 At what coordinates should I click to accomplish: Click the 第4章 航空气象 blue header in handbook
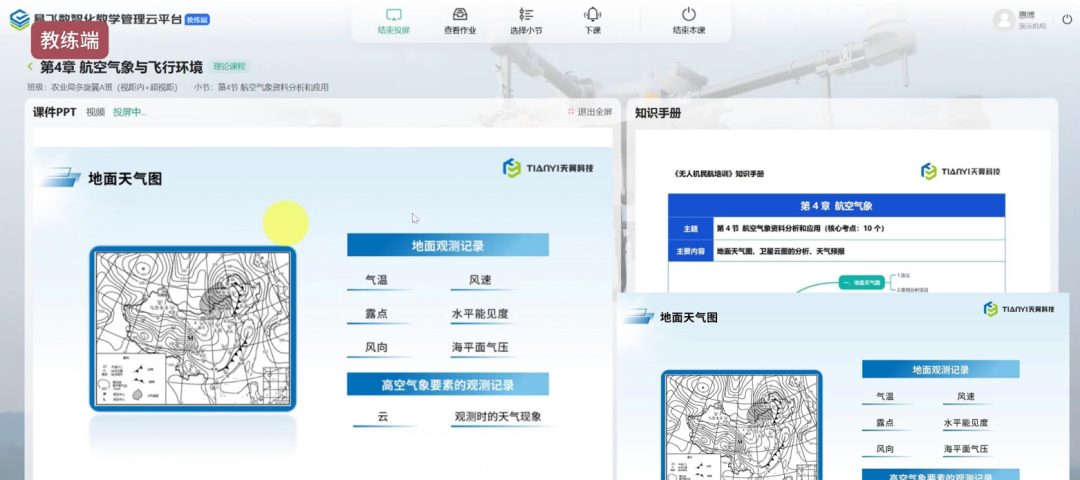click(x=836, y=206)
